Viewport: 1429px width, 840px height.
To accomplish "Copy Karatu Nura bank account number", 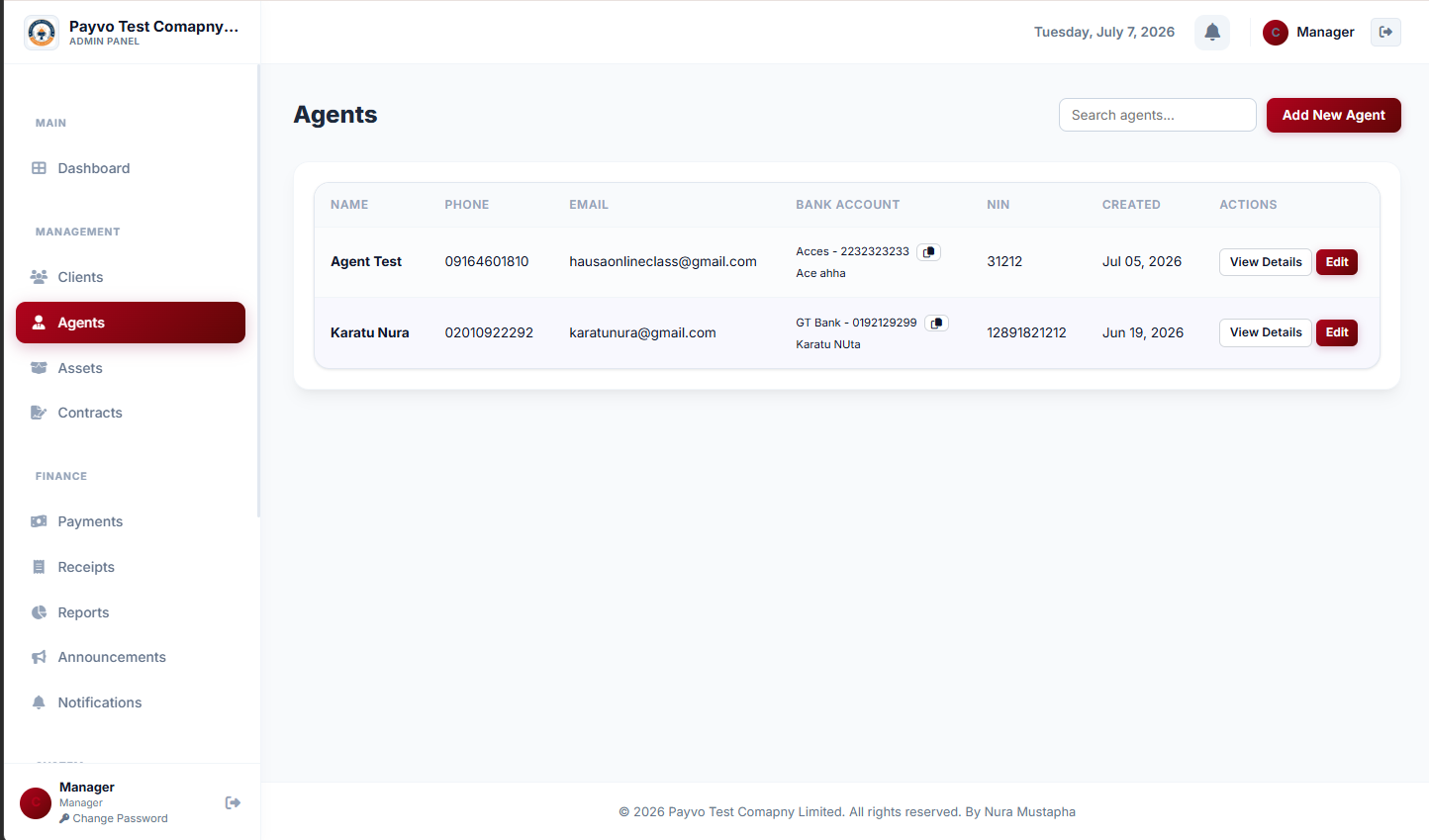I will [936, 324].
